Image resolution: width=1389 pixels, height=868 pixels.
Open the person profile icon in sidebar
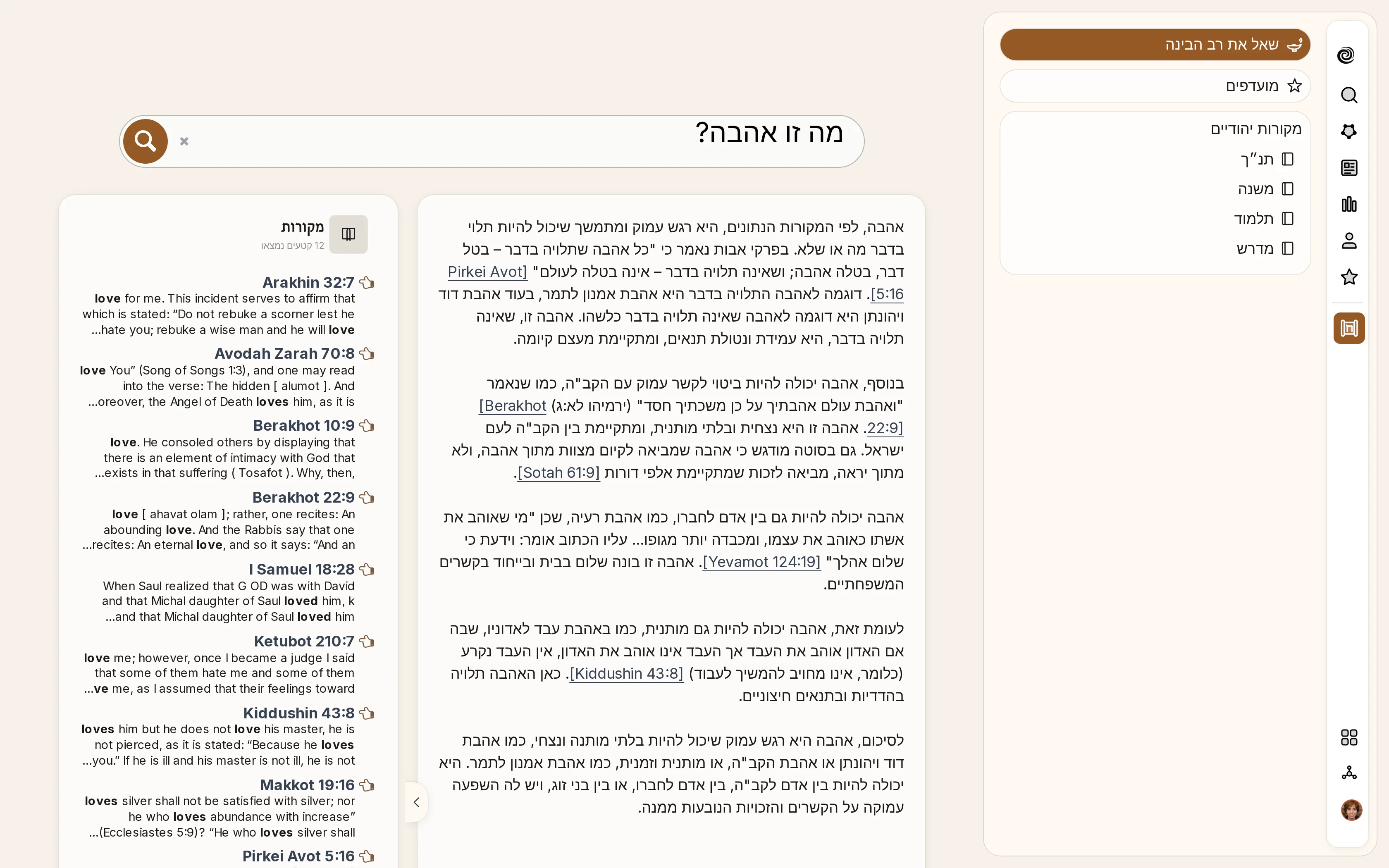coord(1349,241)
